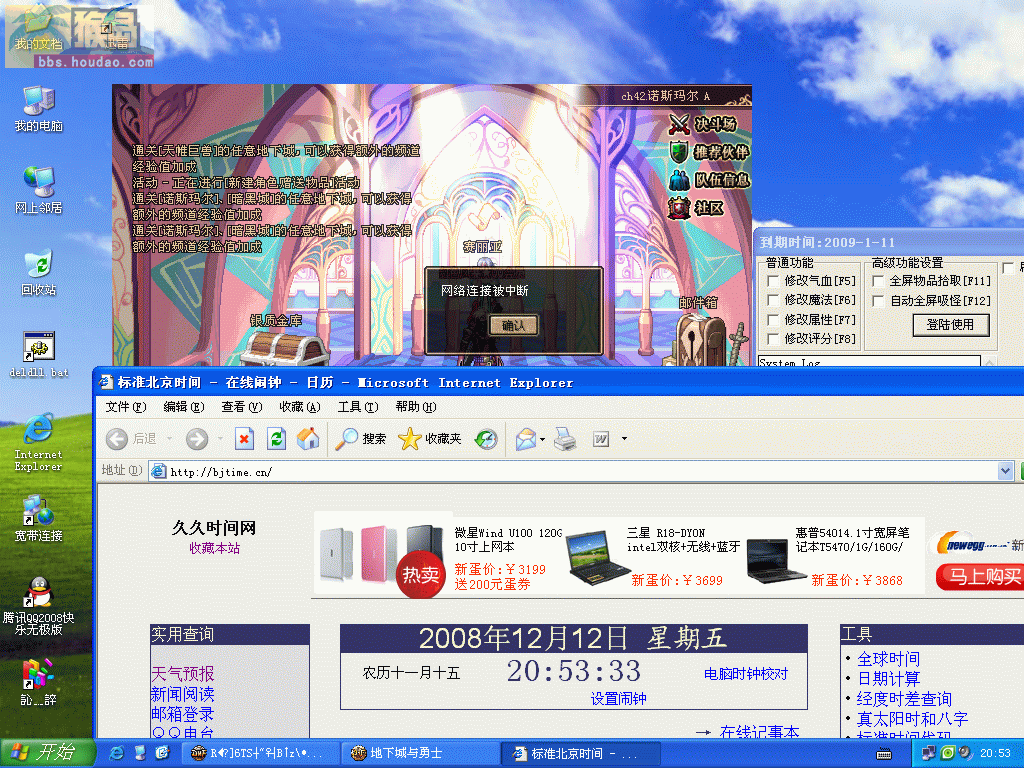The width and height of the screenshot is (1024, 768).
Task: Select the 网上邻居 desktop icon
Action: (39, 191)
